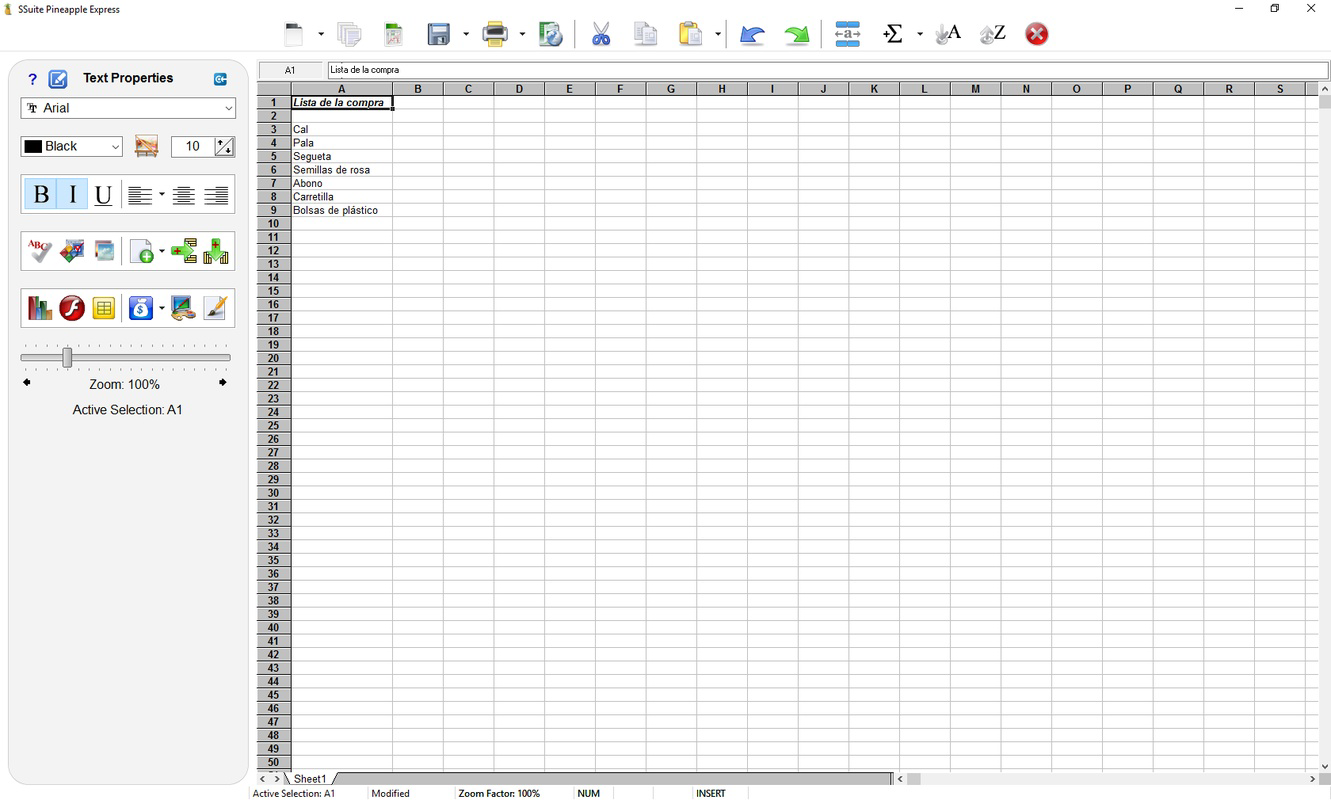Click the cell background color image icon
Screen dimensions: 1331x800
coord(146,147)
